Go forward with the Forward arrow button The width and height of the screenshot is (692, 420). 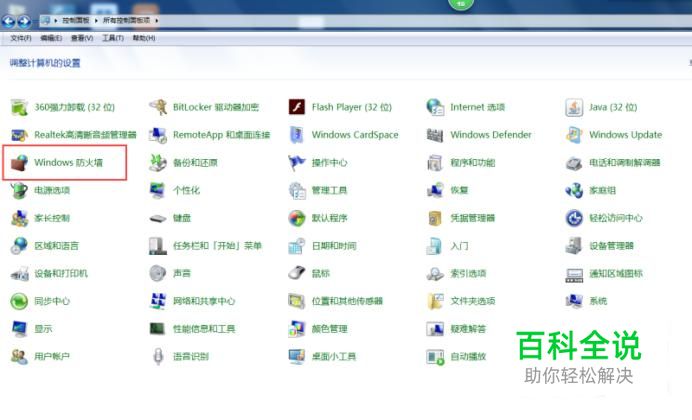24,21
